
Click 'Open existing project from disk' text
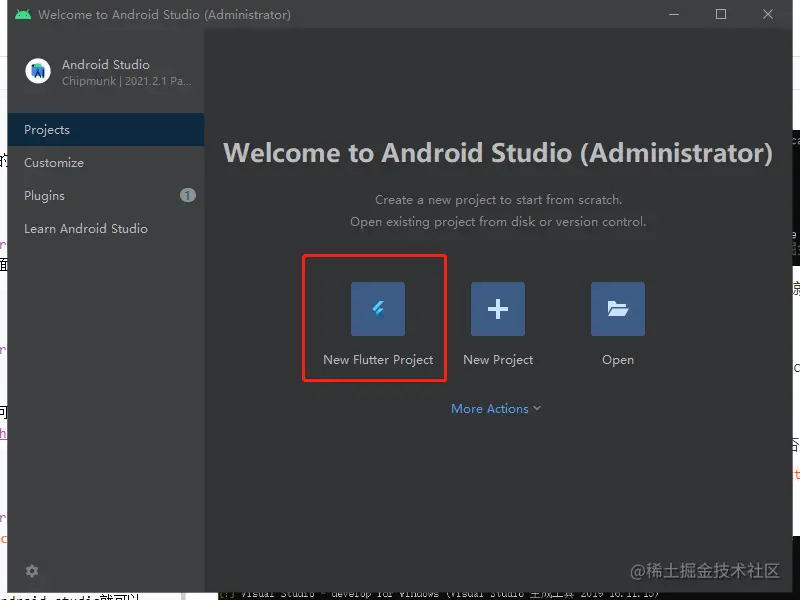pos(498,222)
